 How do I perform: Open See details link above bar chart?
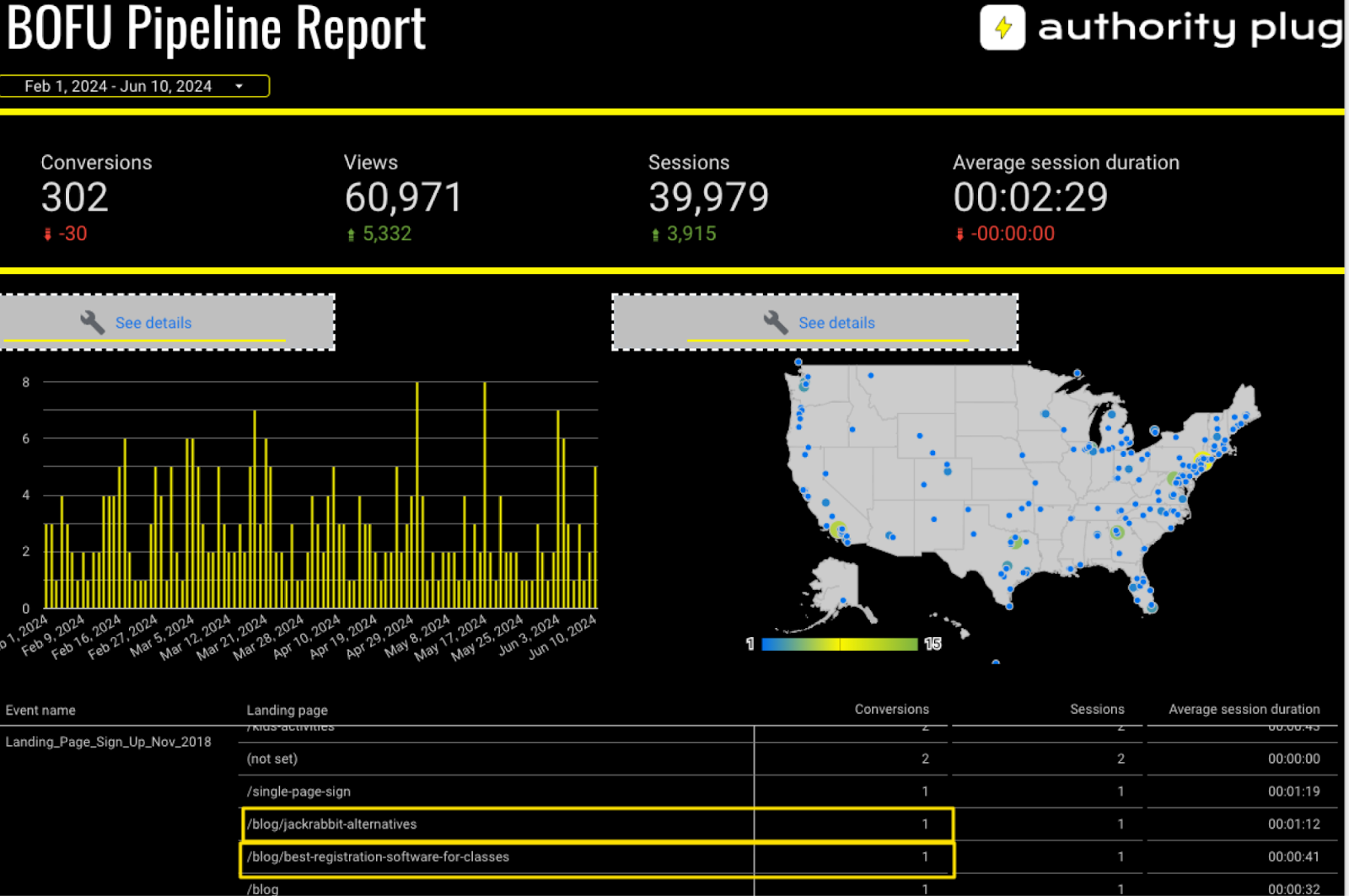pyautogui.click(x=153, y=323)
